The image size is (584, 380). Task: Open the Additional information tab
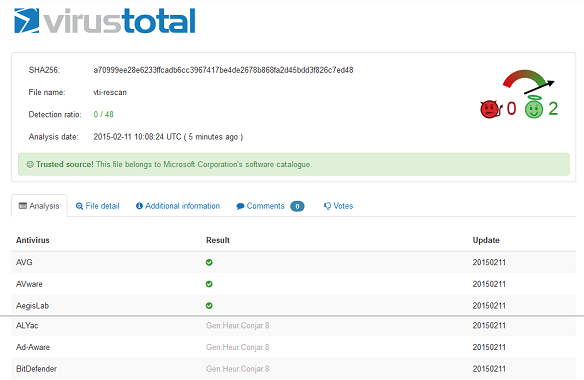click(178, 206)
